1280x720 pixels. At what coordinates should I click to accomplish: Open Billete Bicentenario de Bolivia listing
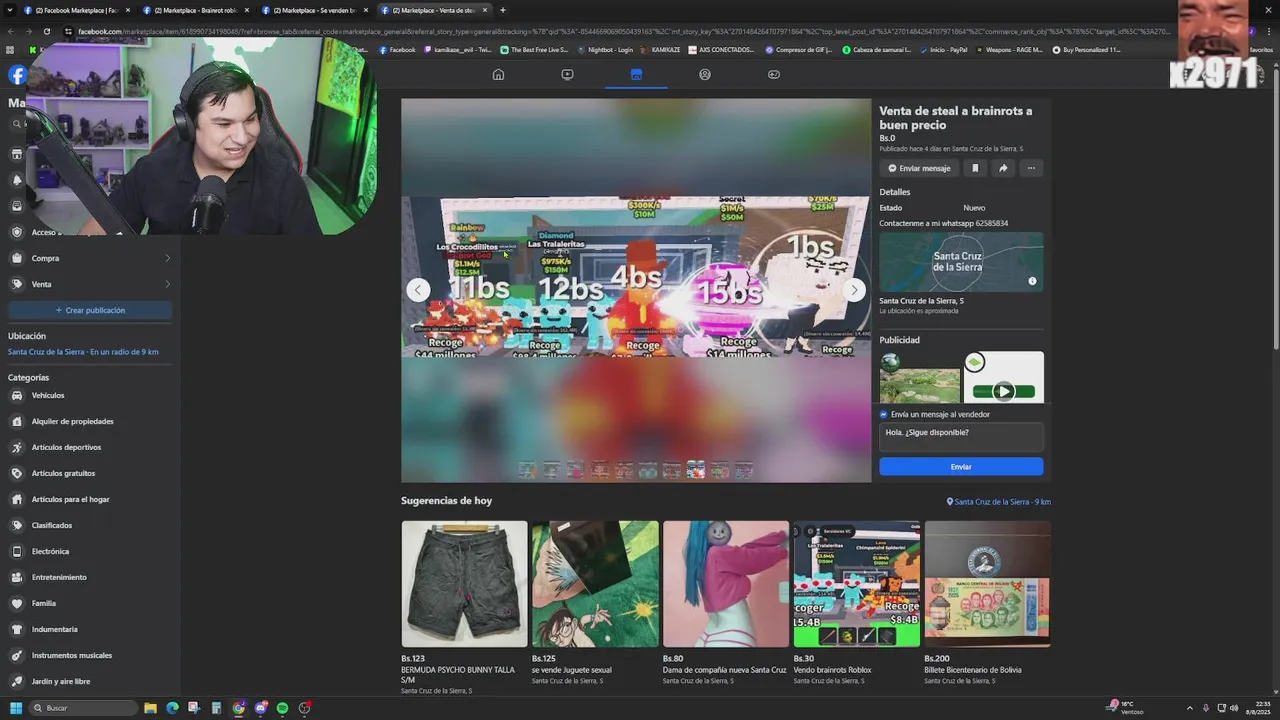click(x=987, y=583)
